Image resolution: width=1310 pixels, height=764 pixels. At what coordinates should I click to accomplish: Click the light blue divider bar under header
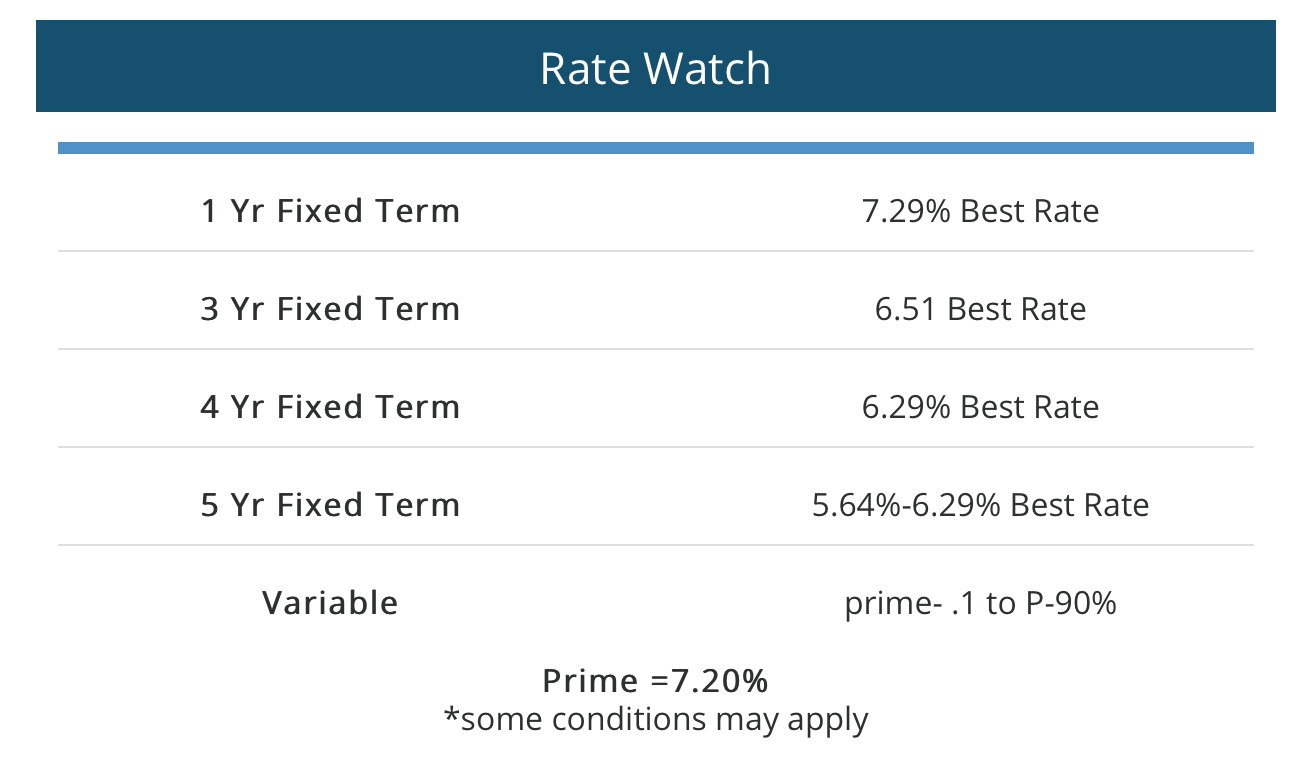(655, 148)
